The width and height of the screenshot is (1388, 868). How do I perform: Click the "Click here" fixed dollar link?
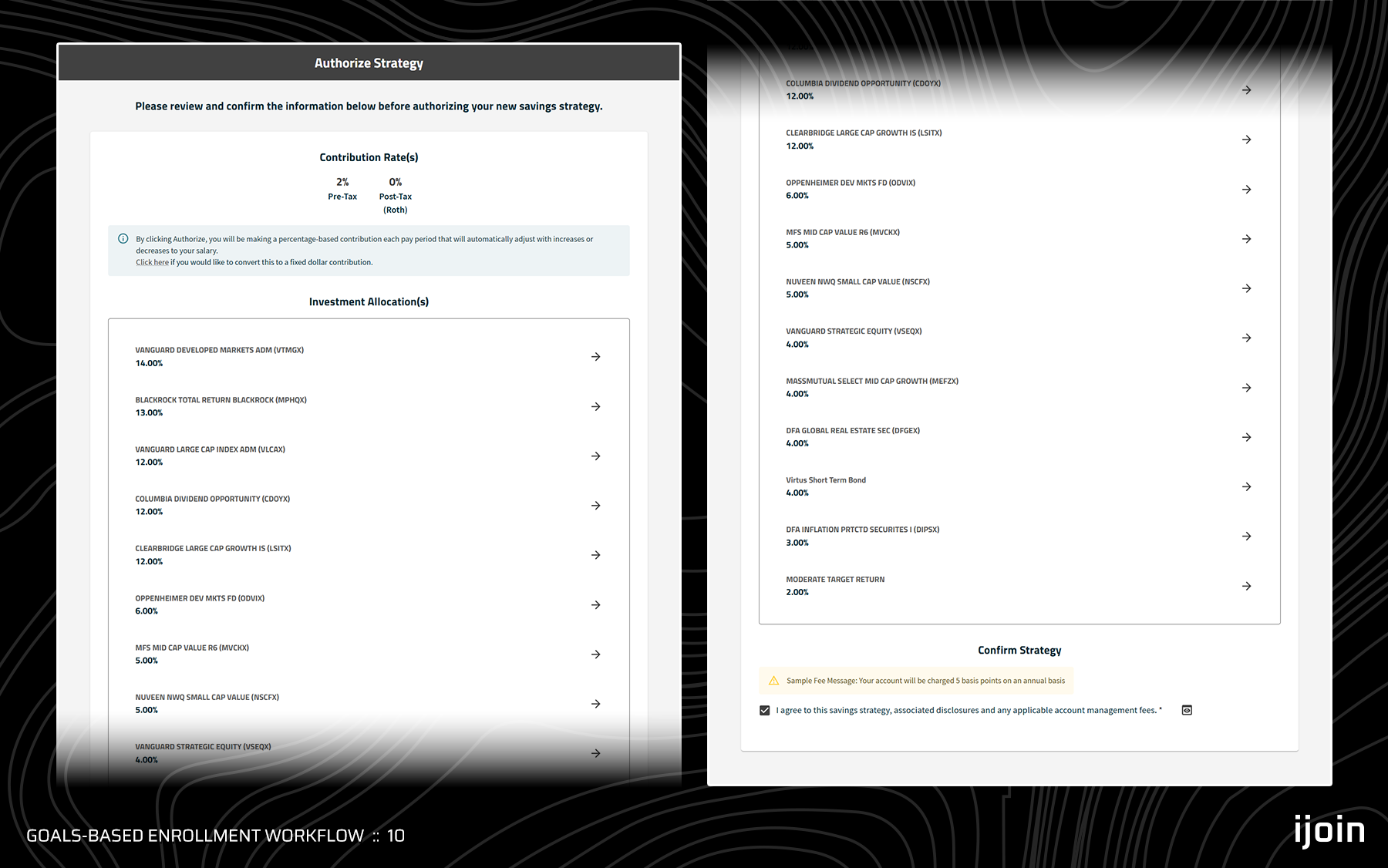(152, 262)
